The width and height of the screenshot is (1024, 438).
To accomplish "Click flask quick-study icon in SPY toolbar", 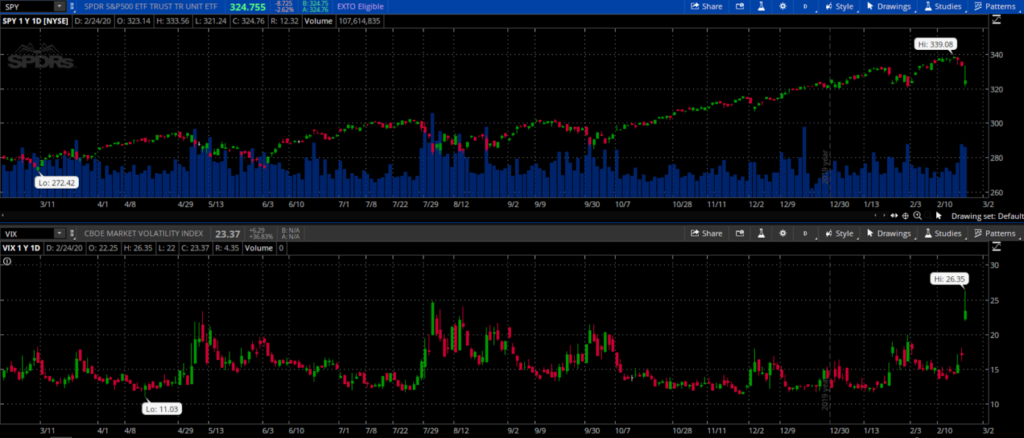I will point(761,7).
